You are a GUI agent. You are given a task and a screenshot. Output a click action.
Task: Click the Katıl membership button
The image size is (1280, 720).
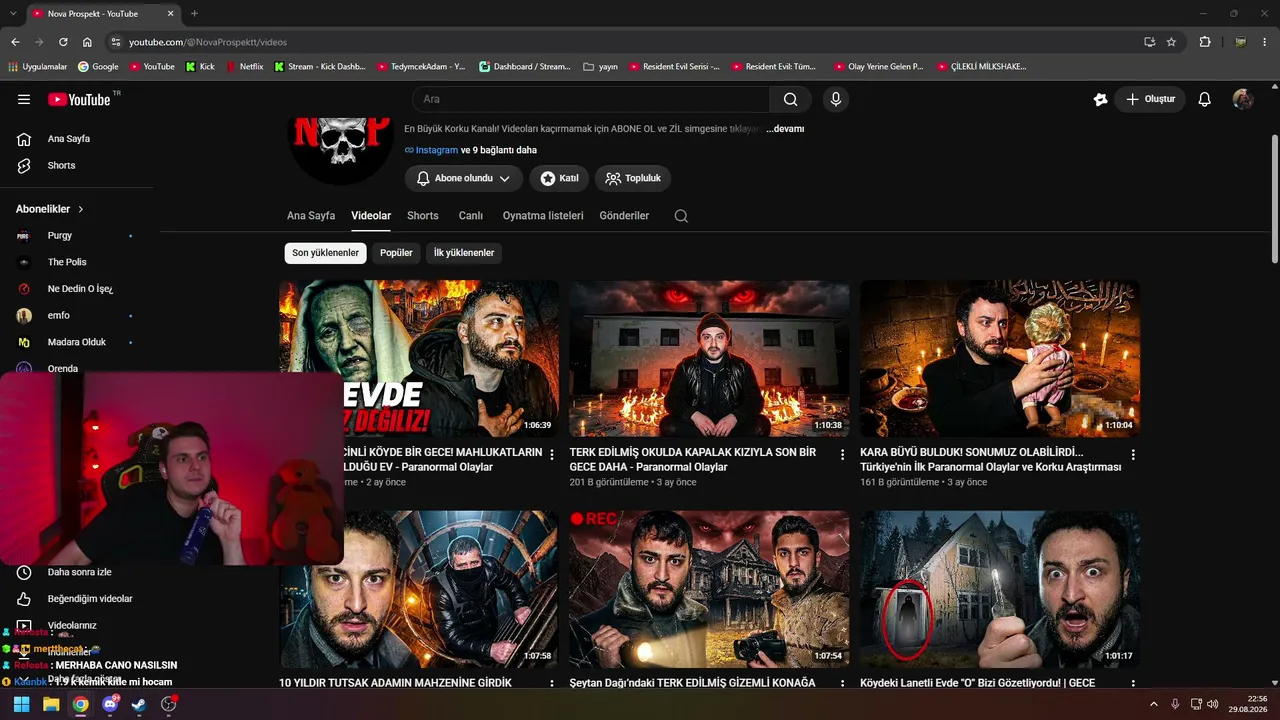click(559, 178)
